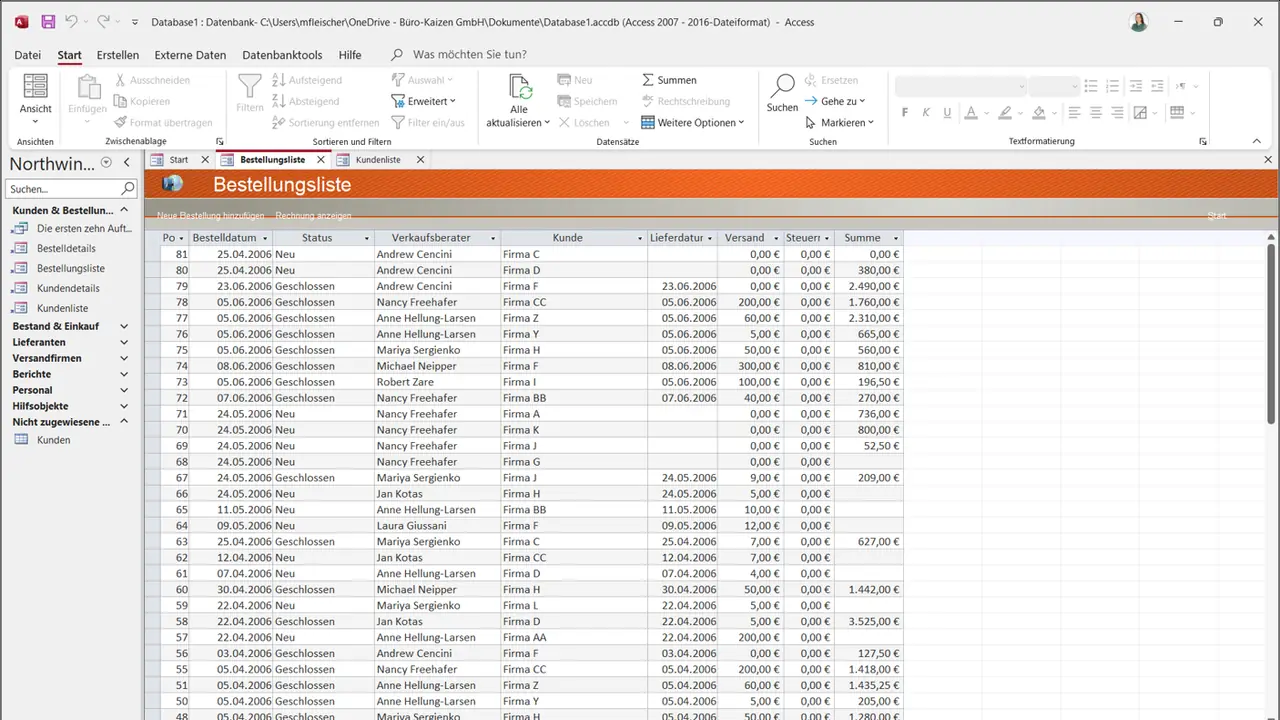Viewport: 1280px width, 720px height.
Task: Switch to the Kundenliste document tab
Action: point(377,160)
